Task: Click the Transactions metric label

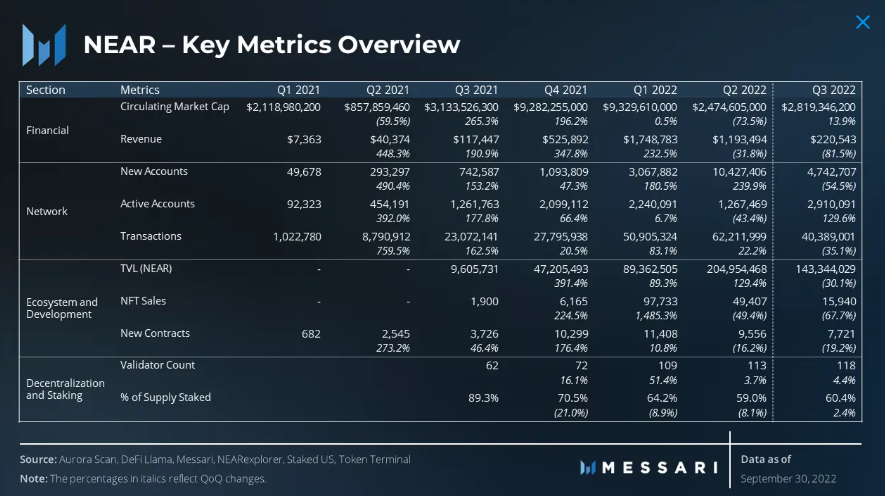Action: pos(151,236)
